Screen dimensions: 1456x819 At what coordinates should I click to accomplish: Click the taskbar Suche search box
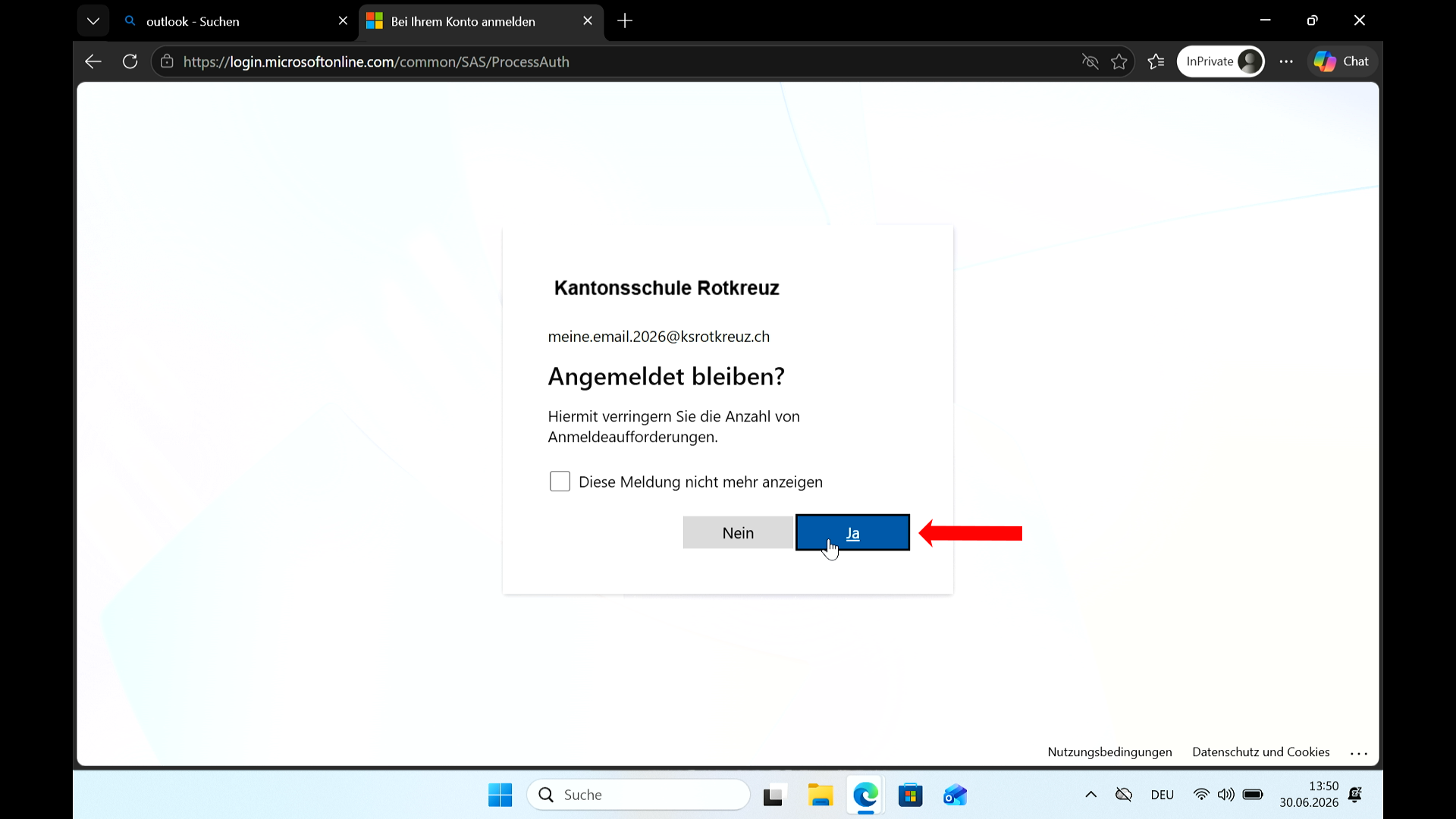(639, 795)
